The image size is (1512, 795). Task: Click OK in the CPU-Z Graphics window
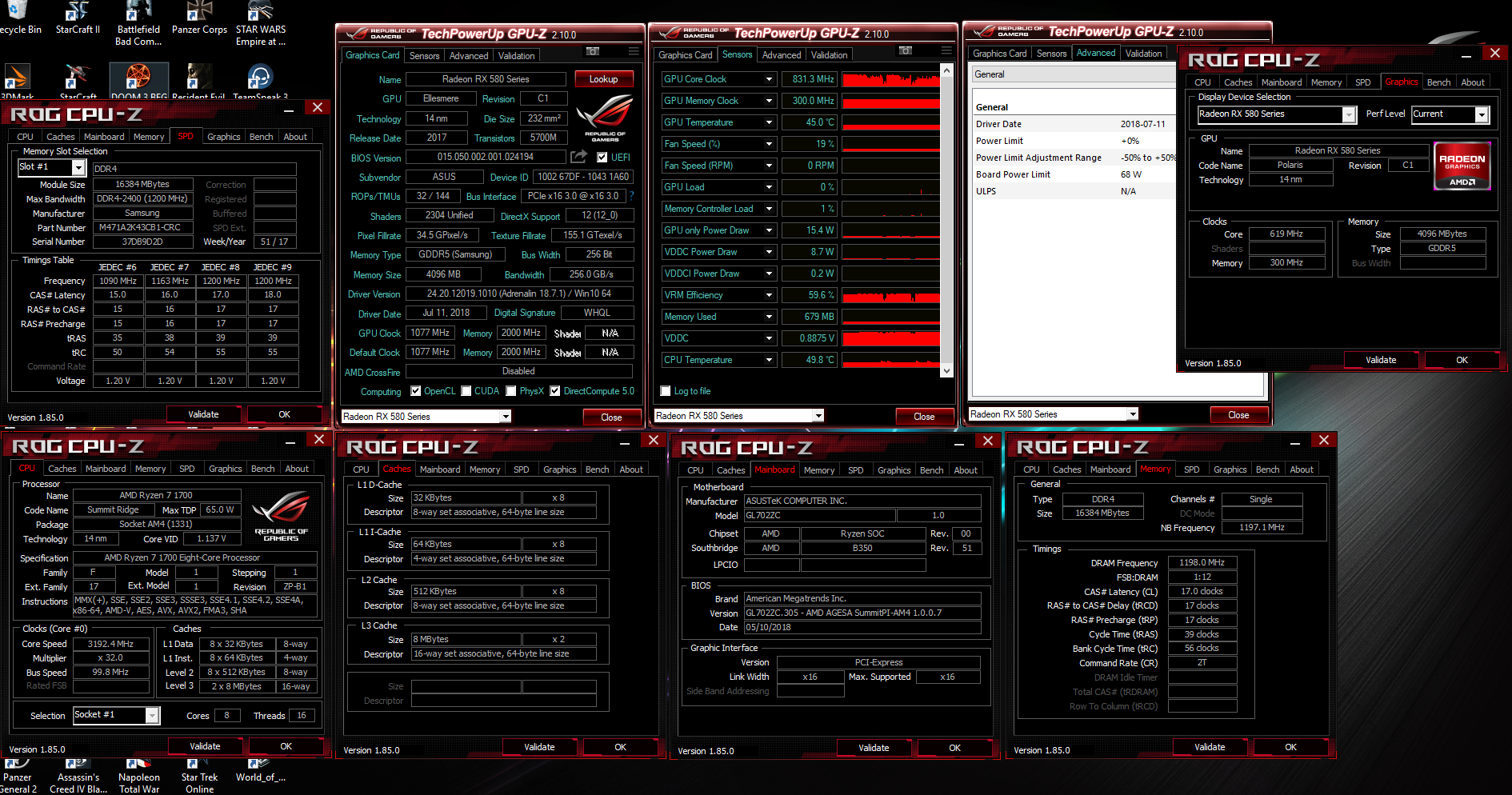pyautogui.click(x=1462, y=360)
